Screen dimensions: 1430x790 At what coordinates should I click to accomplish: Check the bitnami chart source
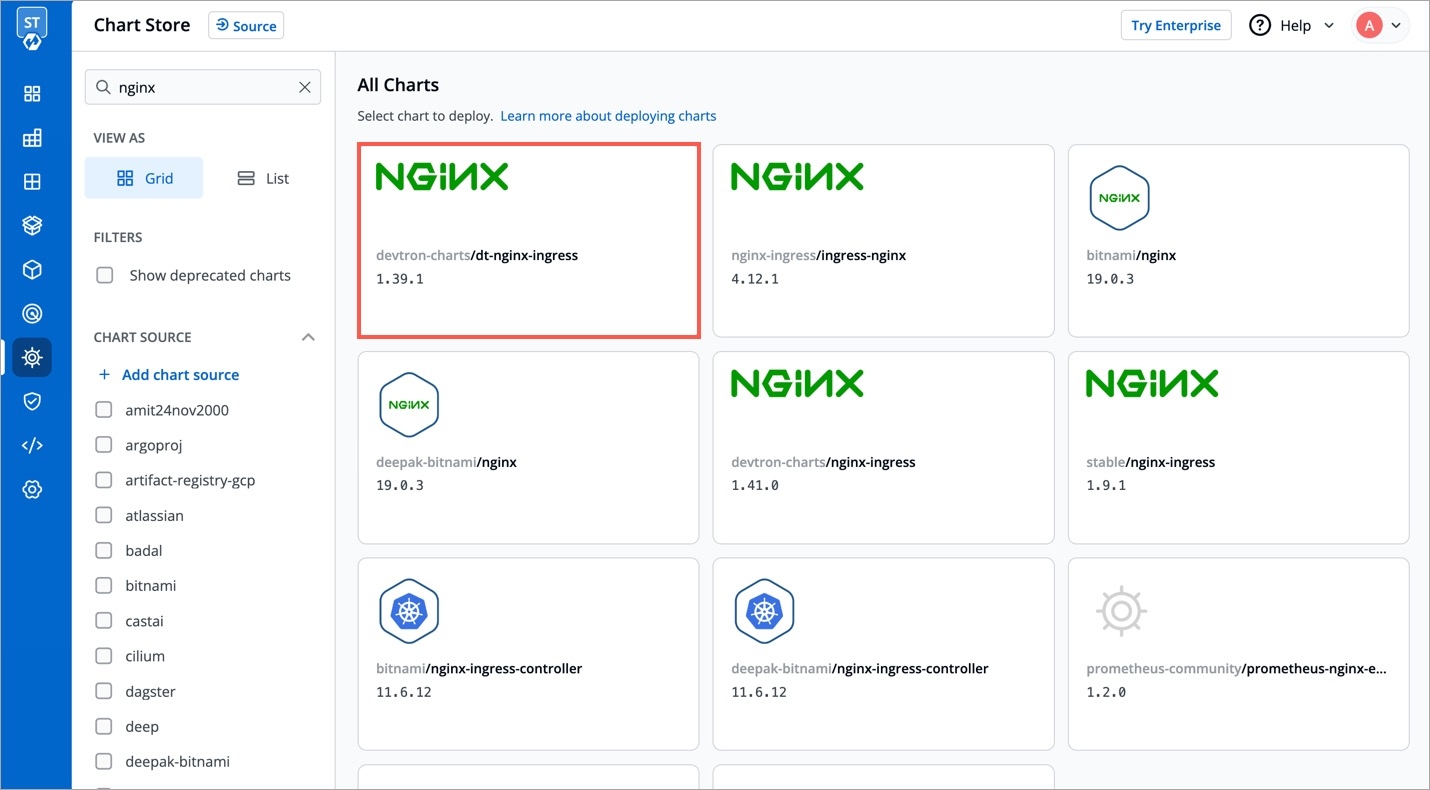coord(104,586)
